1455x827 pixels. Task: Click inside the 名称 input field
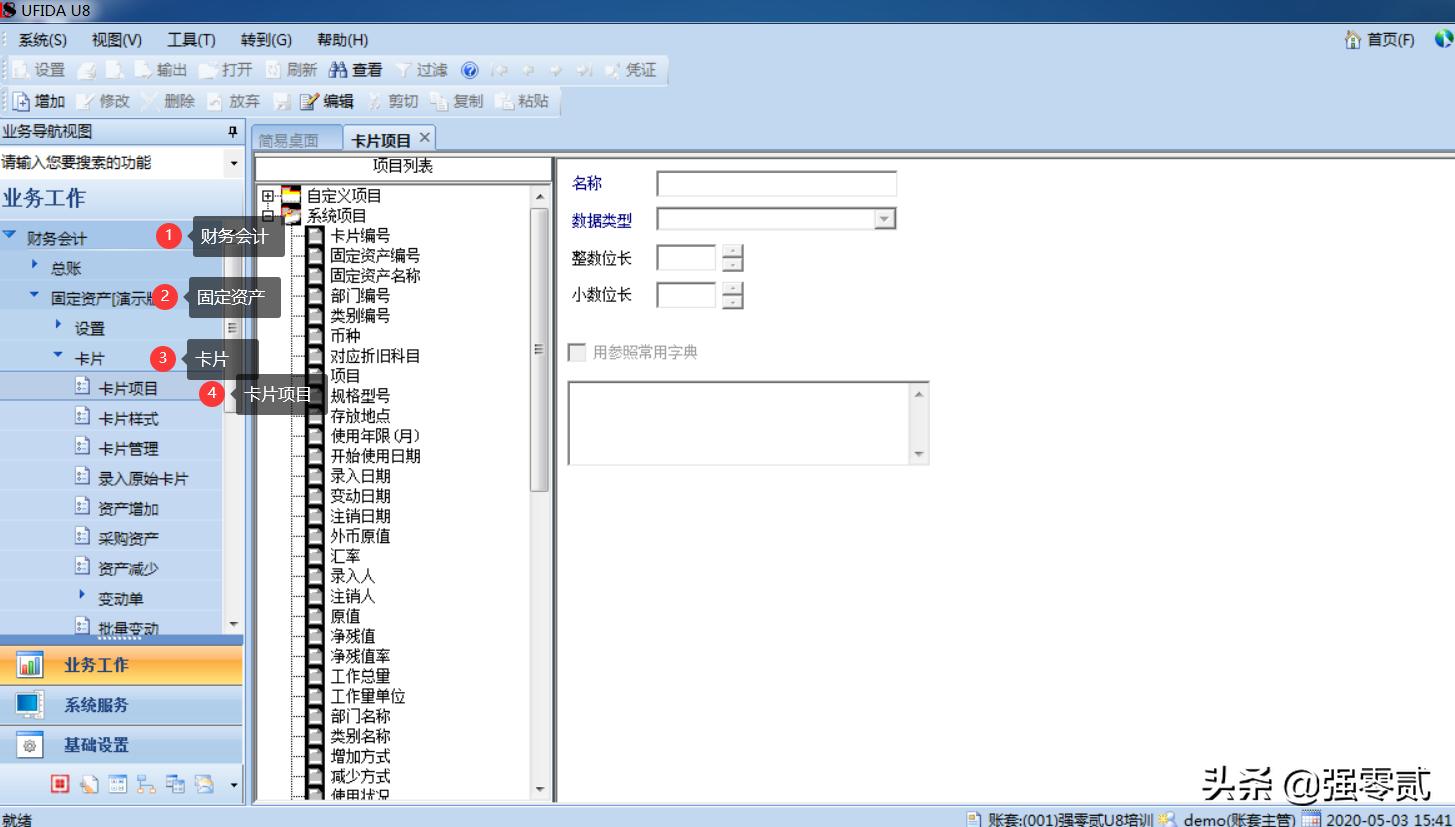(x=776, y=183)
